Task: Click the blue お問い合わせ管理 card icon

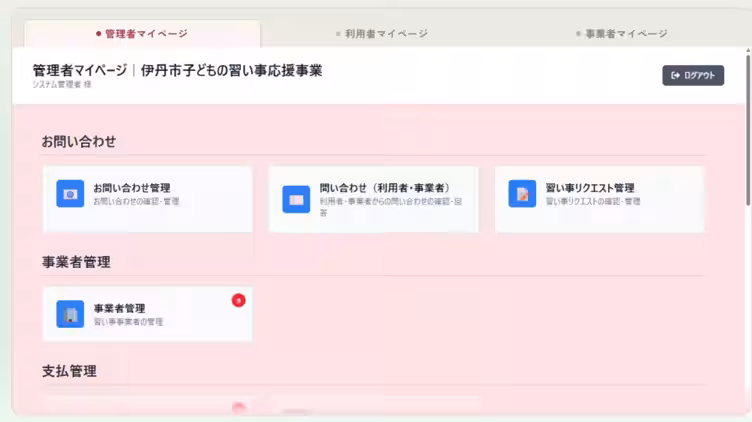Action: tap(70, 194)
